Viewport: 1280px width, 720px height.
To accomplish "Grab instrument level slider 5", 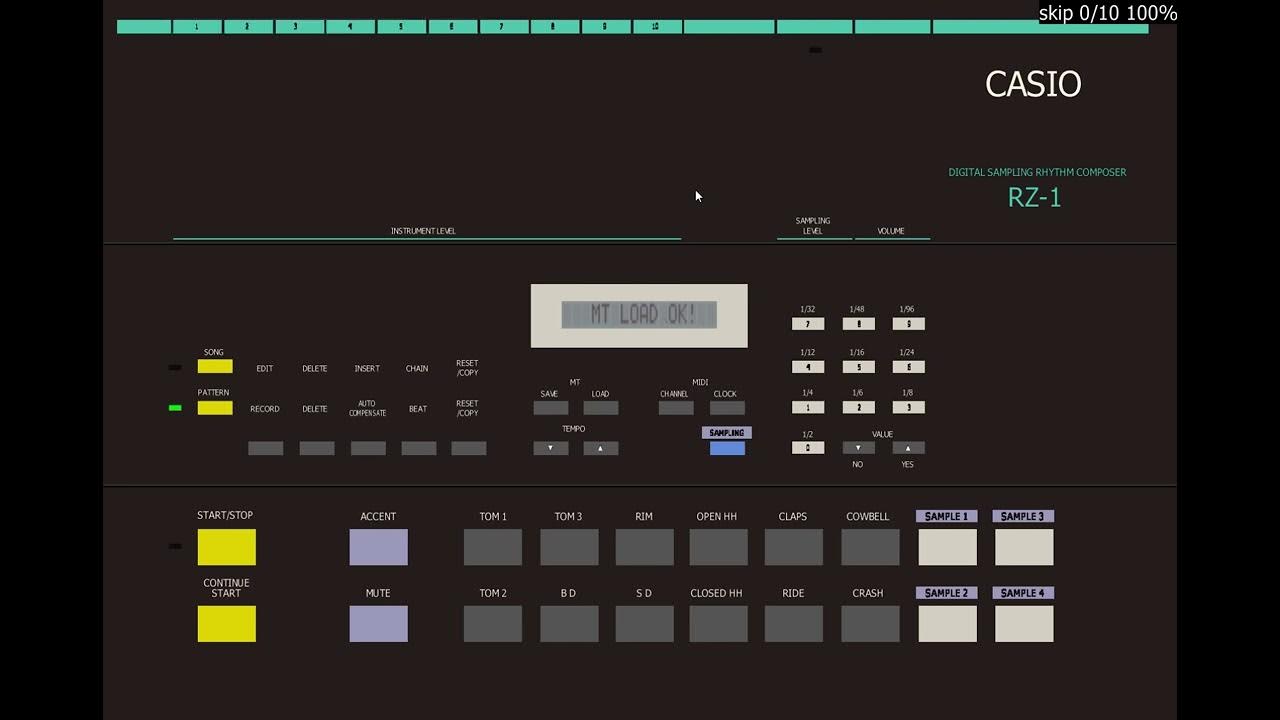I will tap(402, 27).
